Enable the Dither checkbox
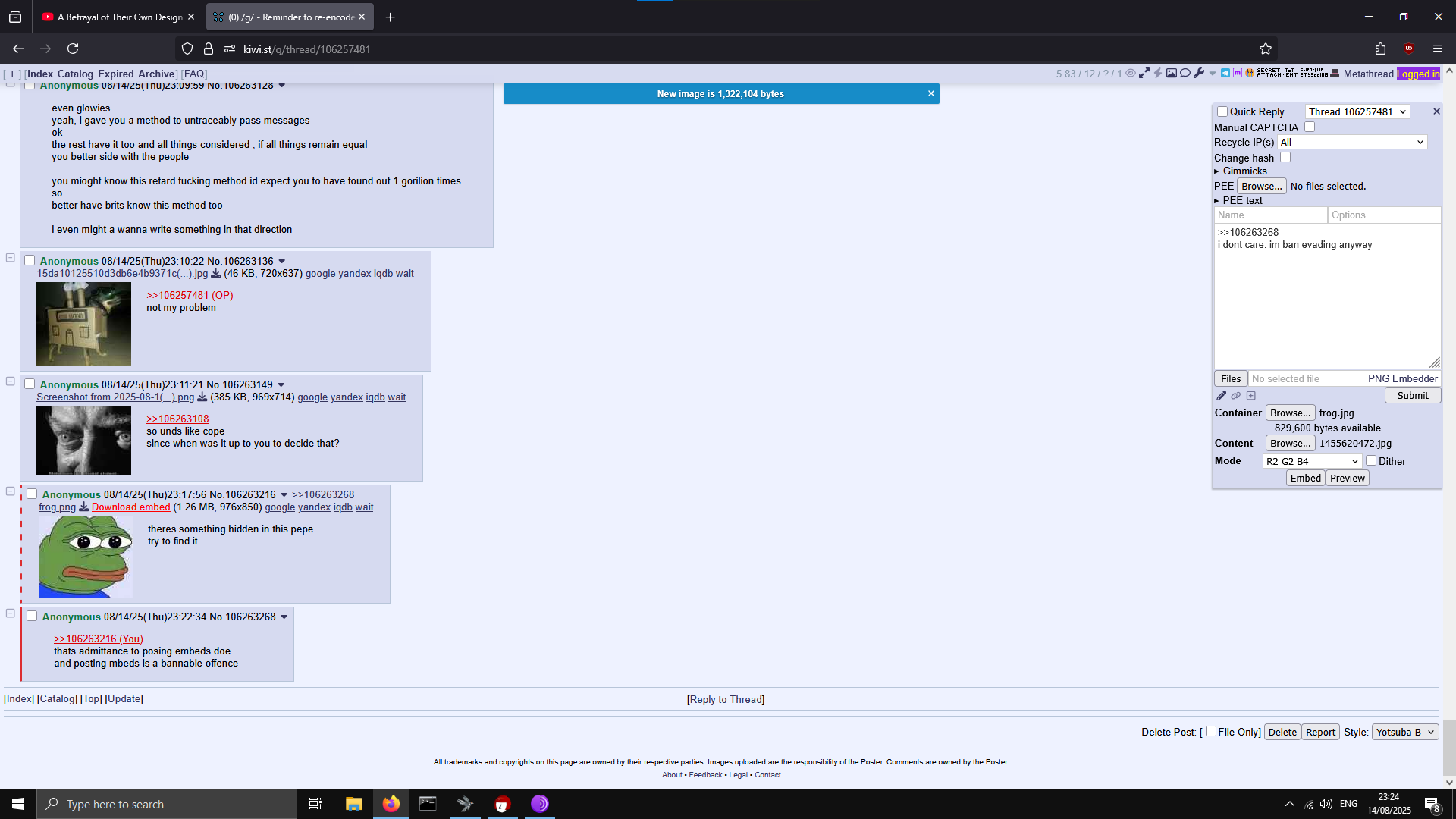This screenshot has height=819, width=1456. [1371, 460]
